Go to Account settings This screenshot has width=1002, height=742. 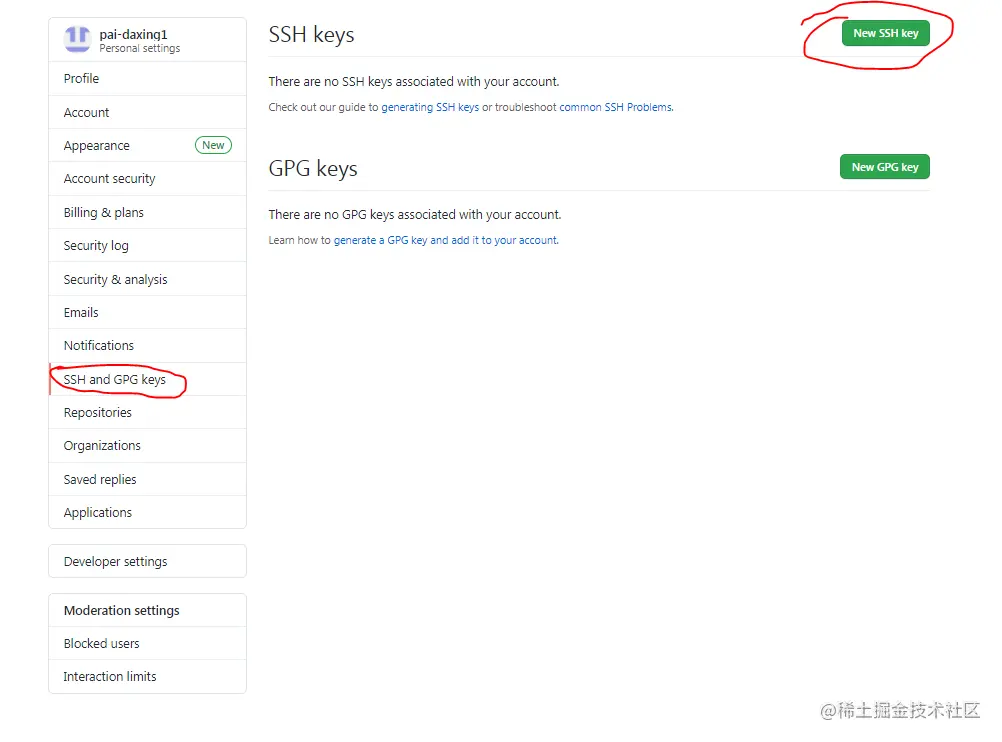tap(148, 112)
